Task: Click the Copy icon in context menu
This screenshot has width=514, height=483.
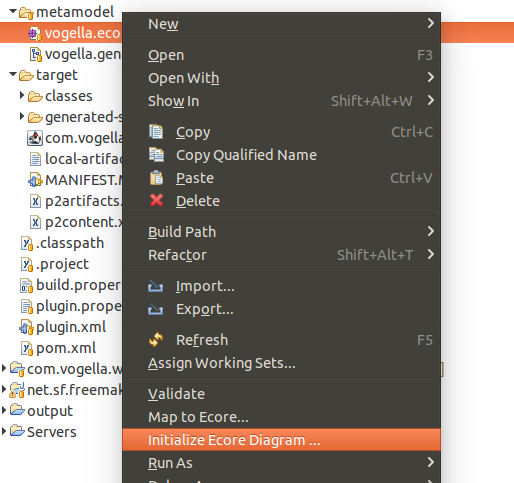Action: (x=156, y=131)
